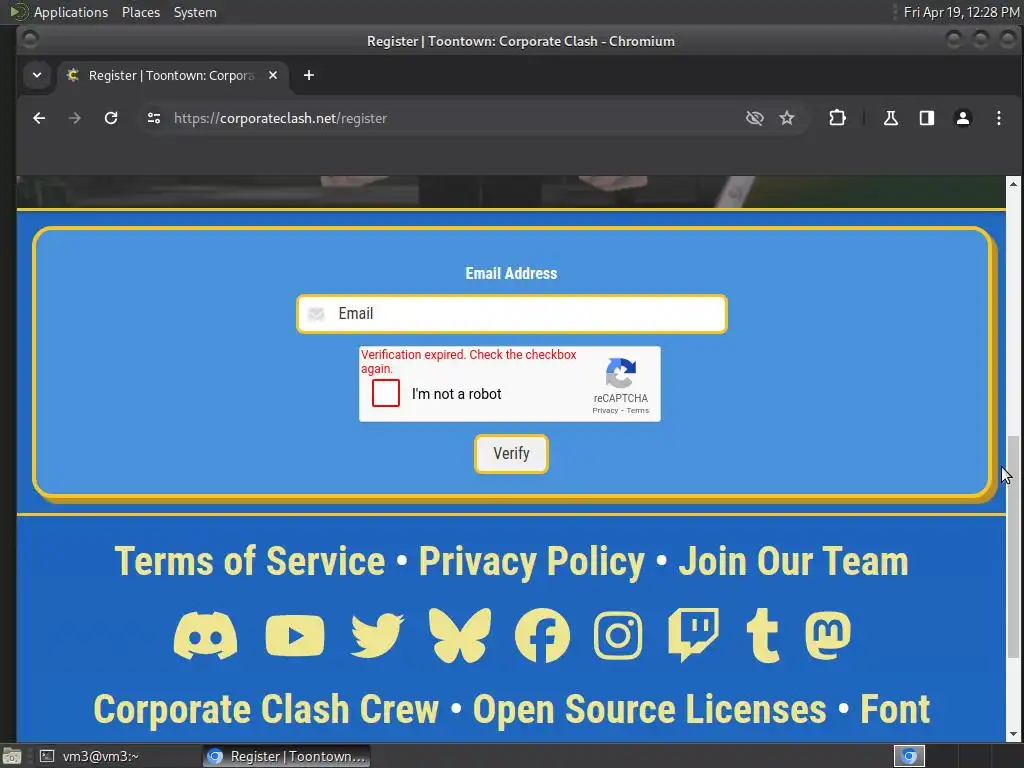Image resolution: width=1024 pixels, height=768 pixels.
Task: View site information icon in address bar
Action: [154, 118]
